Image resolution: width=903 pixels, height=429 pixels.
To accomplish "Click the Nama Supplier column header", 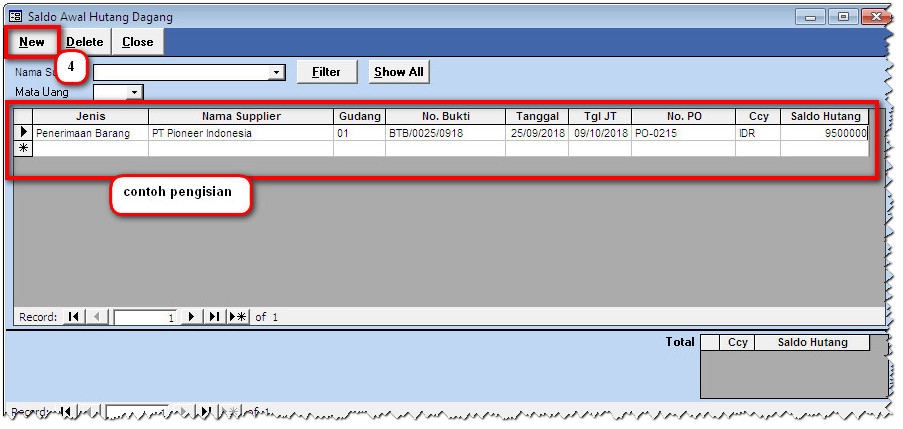I will coord(240,116).
